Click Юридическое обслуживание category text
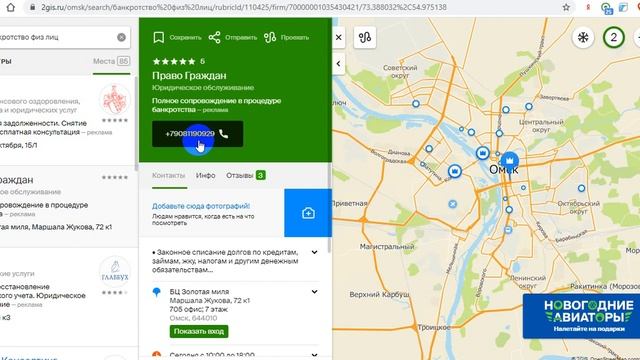The height and width of the screenshot is (360, 640). pos(203,88)
